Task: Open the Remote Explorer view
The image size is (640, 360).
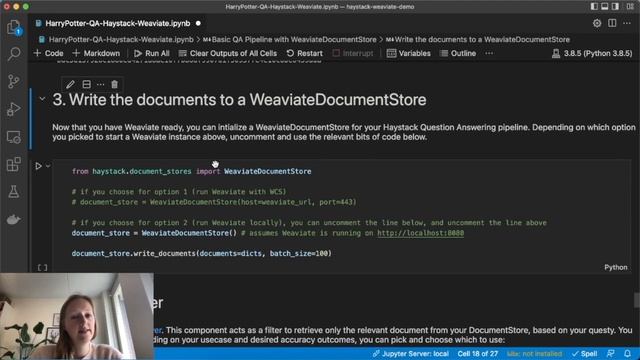Action: pyautogui.click(x=14, y=137)
